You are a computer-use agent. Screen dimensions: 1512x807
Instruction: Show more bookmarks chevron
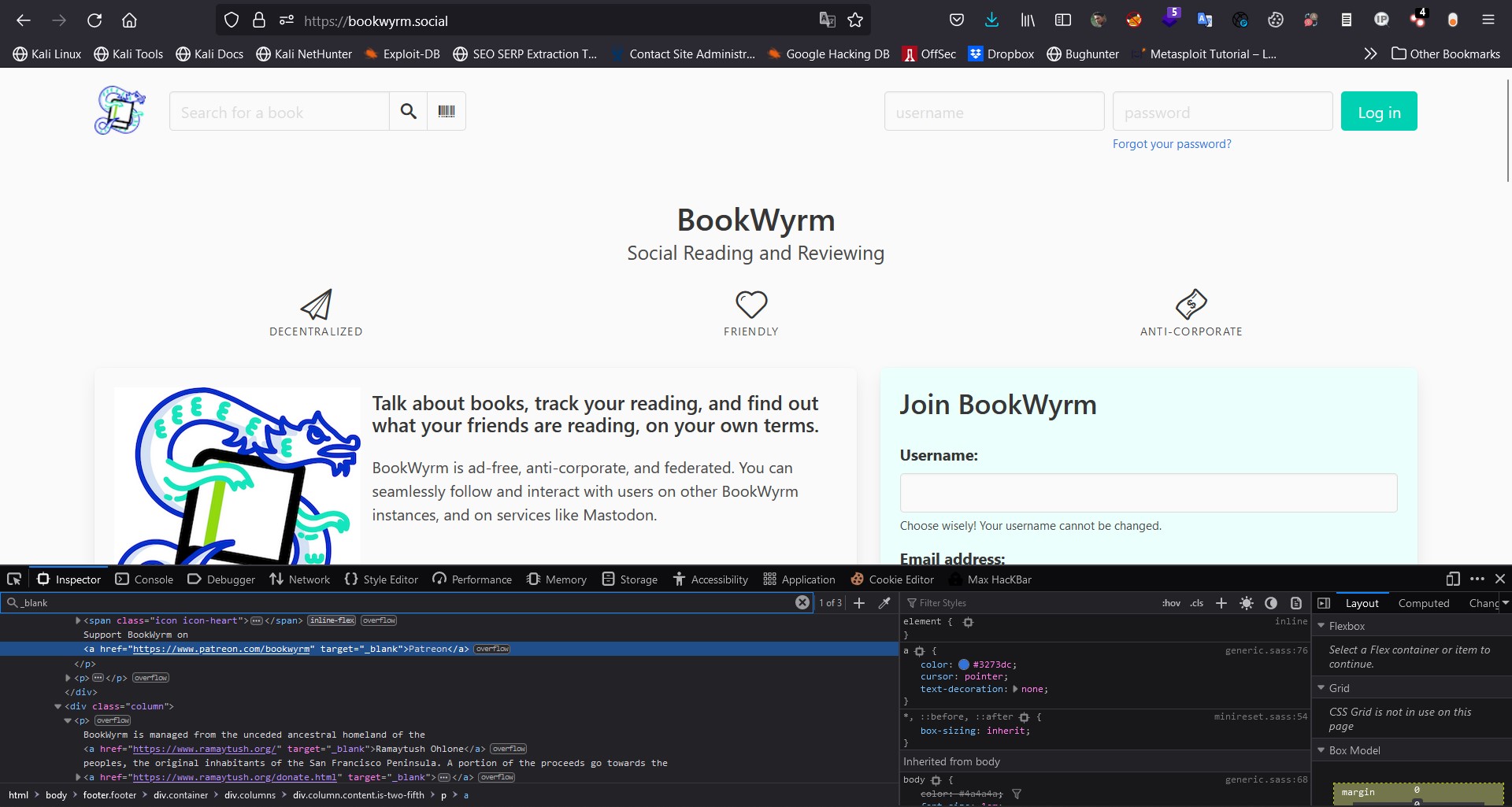pyautogui.click(x=1370, y=54)
